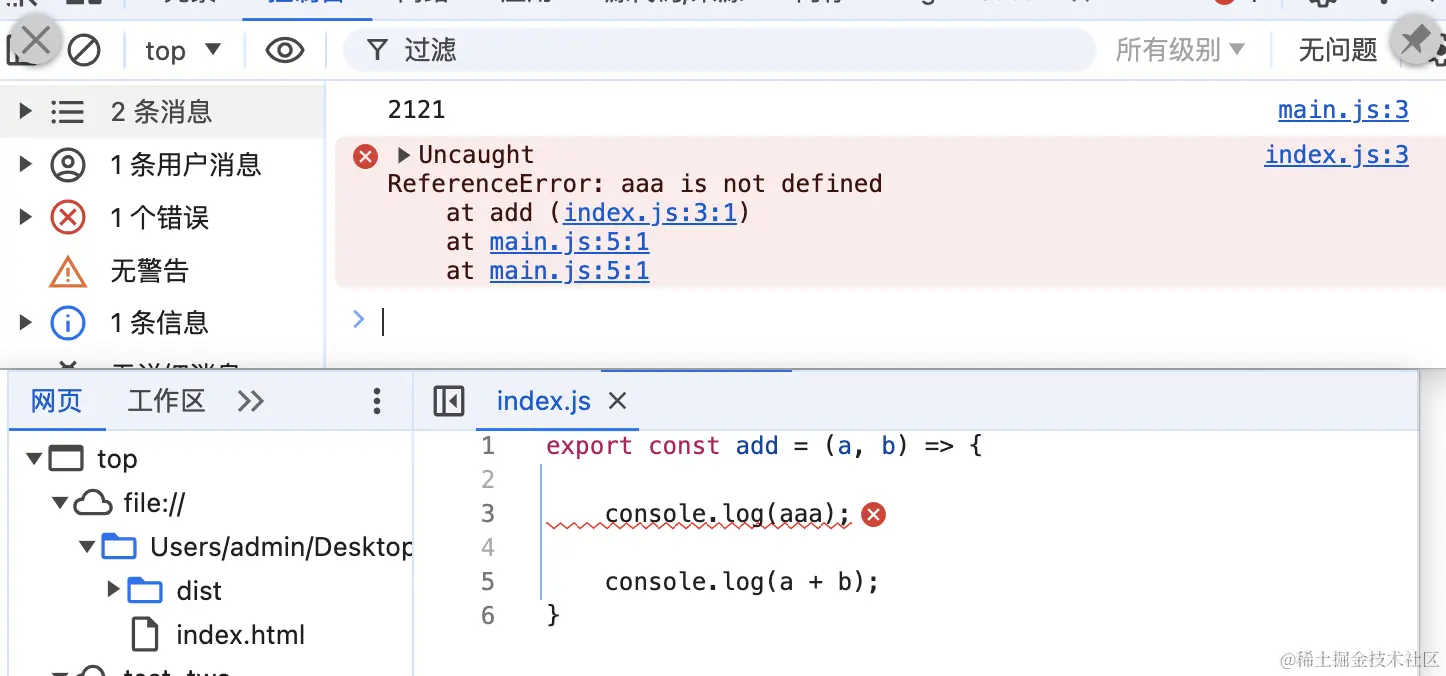Collapse the top frame tree node
The image size is (1446, 676).
tap(35, 459)
